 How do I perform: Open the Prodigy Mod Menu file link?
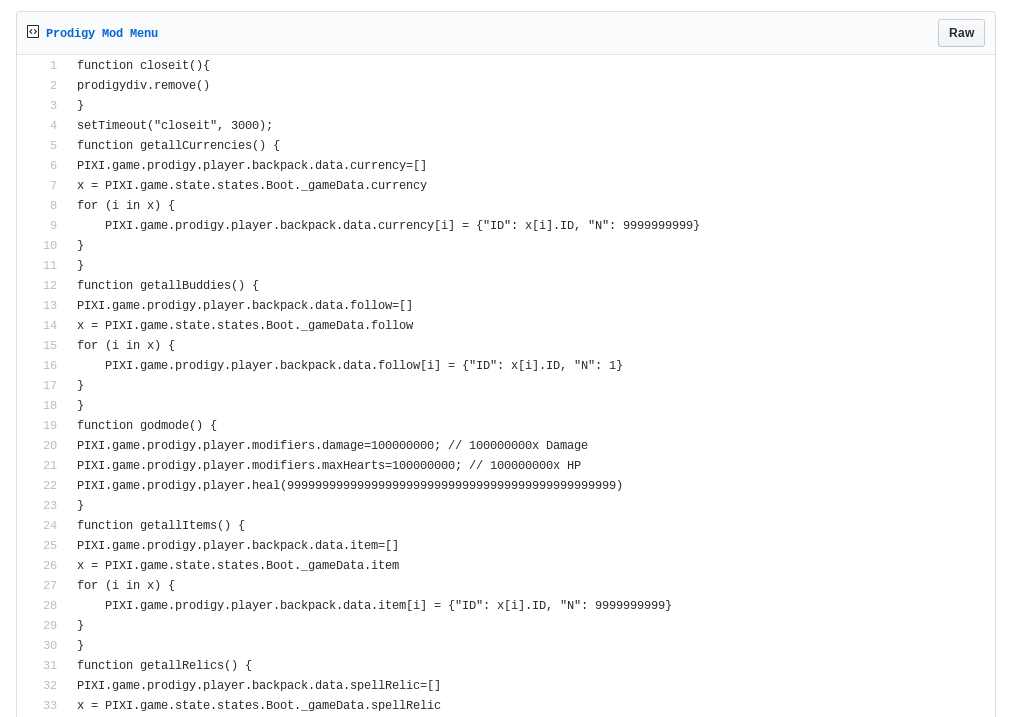tap(101, 33)
